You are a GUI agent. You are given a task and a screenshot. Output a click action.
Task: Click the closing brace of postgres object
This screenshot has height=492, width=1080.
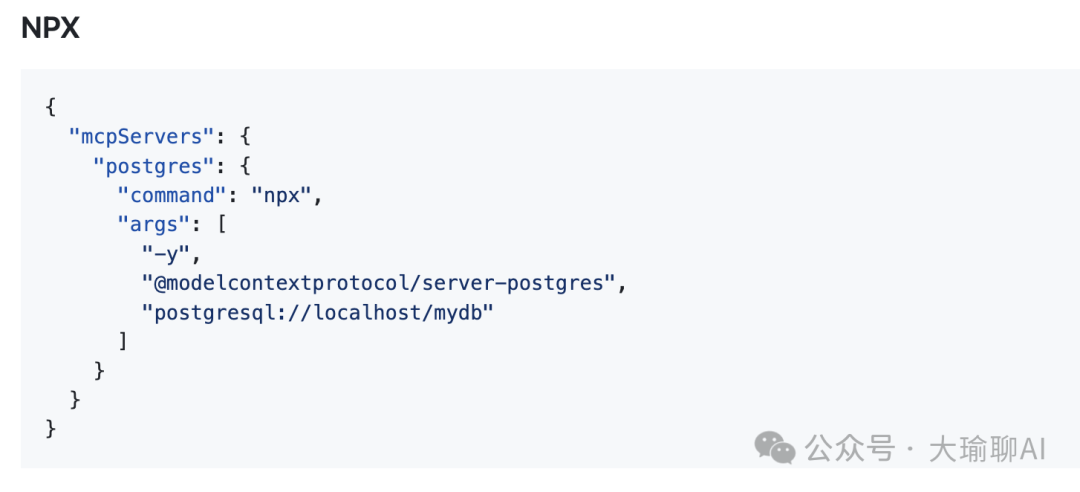pos(100,371)
